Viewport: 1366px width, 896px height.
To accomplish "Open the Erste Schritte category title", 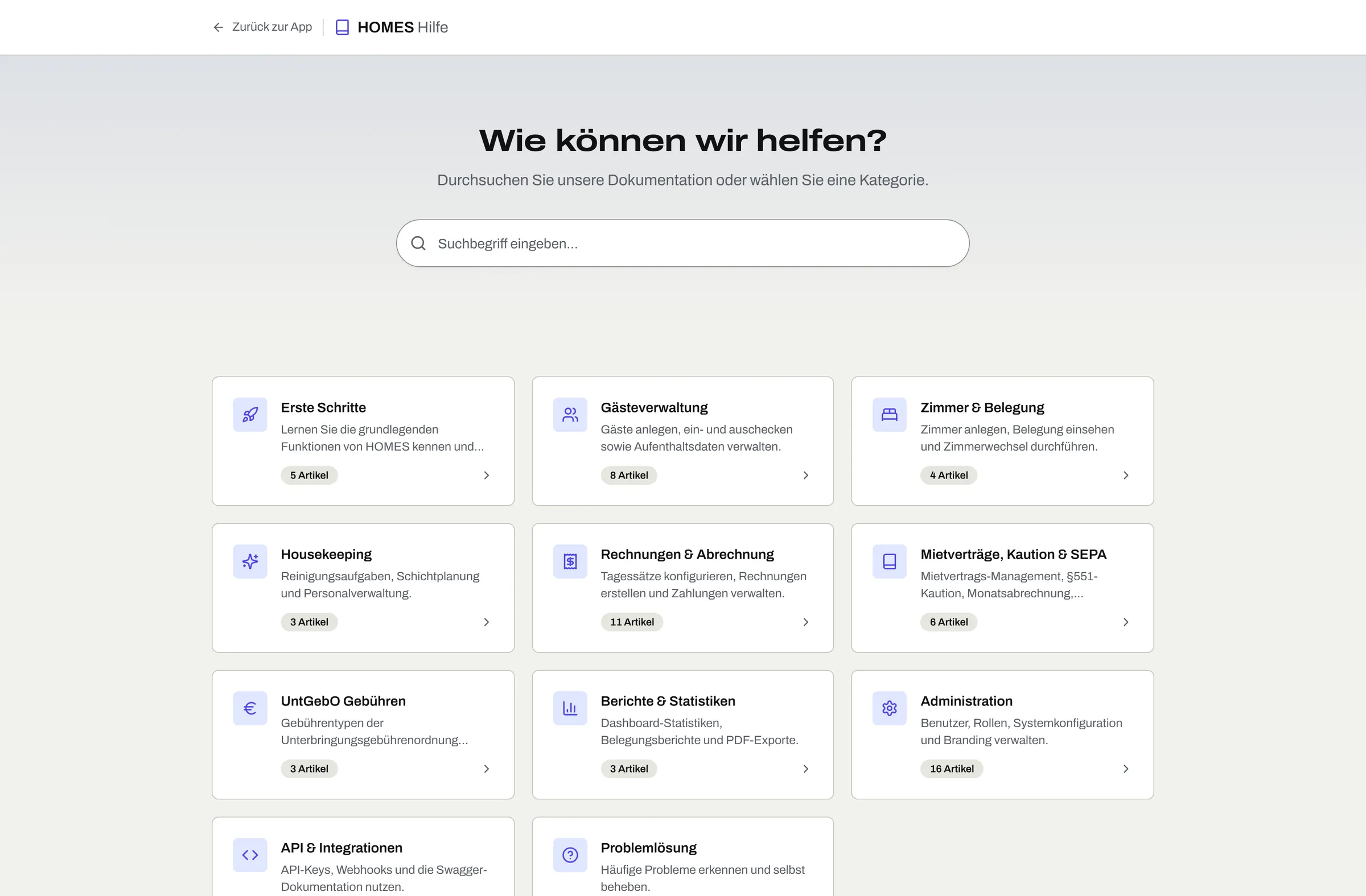I will point(323,407).
